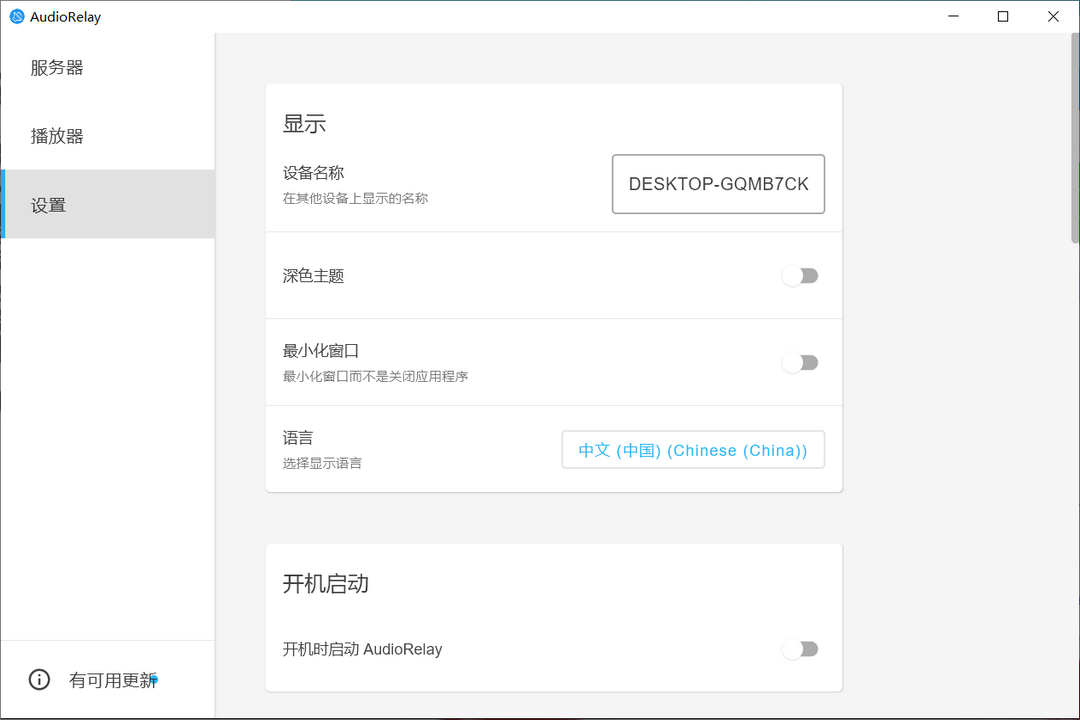Switch to the 播放器 section
1080x720 pixels.
pos(56,135)
